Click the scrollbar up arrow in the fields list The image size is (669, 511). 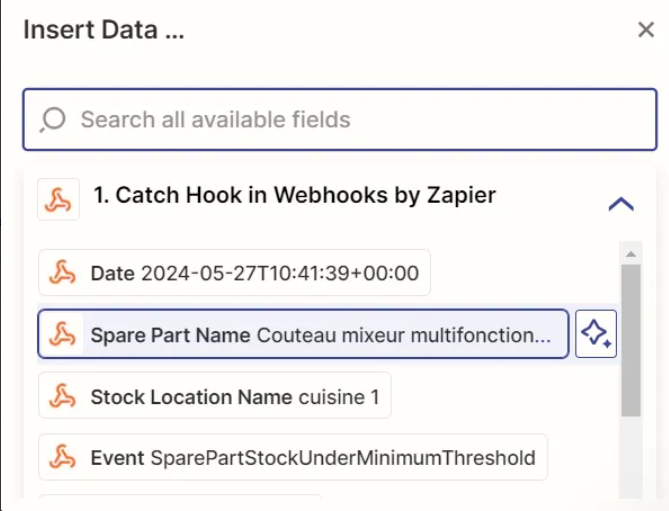pyautogui.click(x=631, y=254)
